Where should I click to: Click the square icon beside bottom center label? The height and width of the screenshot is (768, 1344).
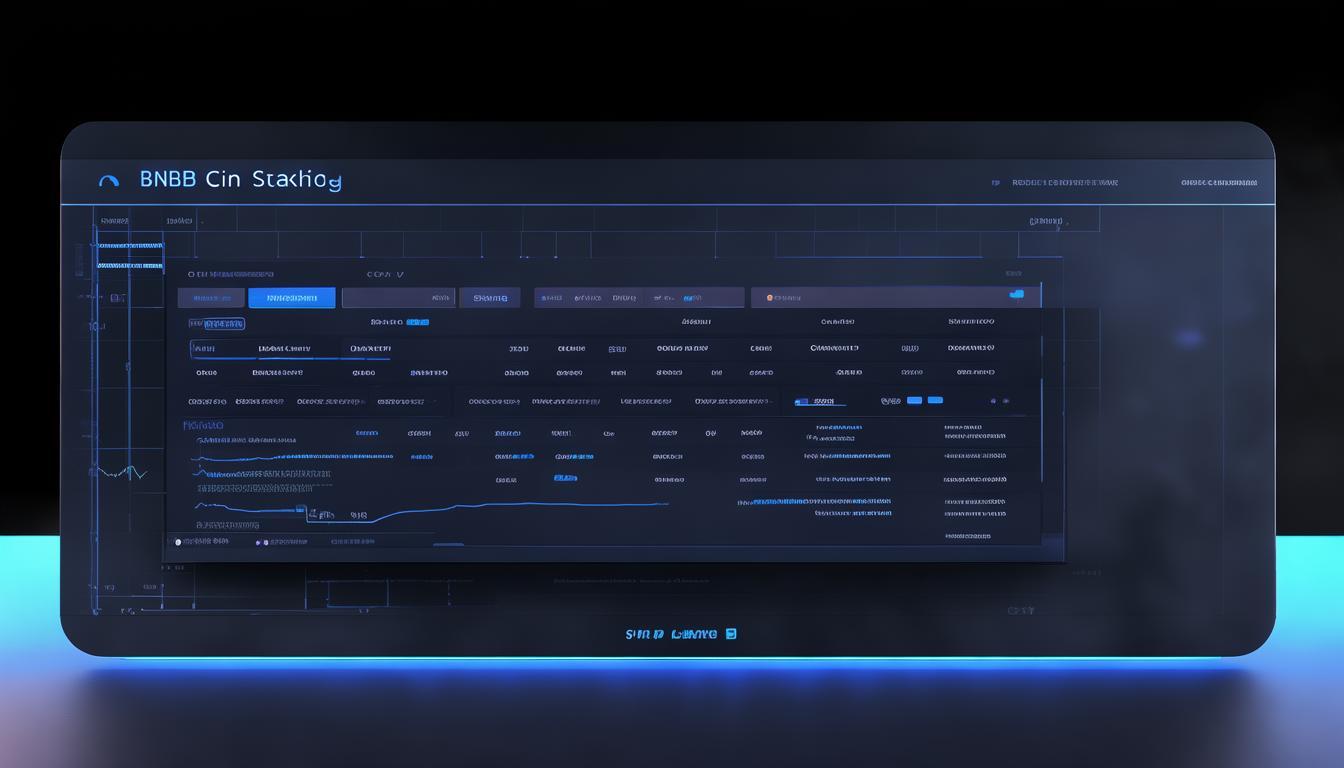point(731,634)
